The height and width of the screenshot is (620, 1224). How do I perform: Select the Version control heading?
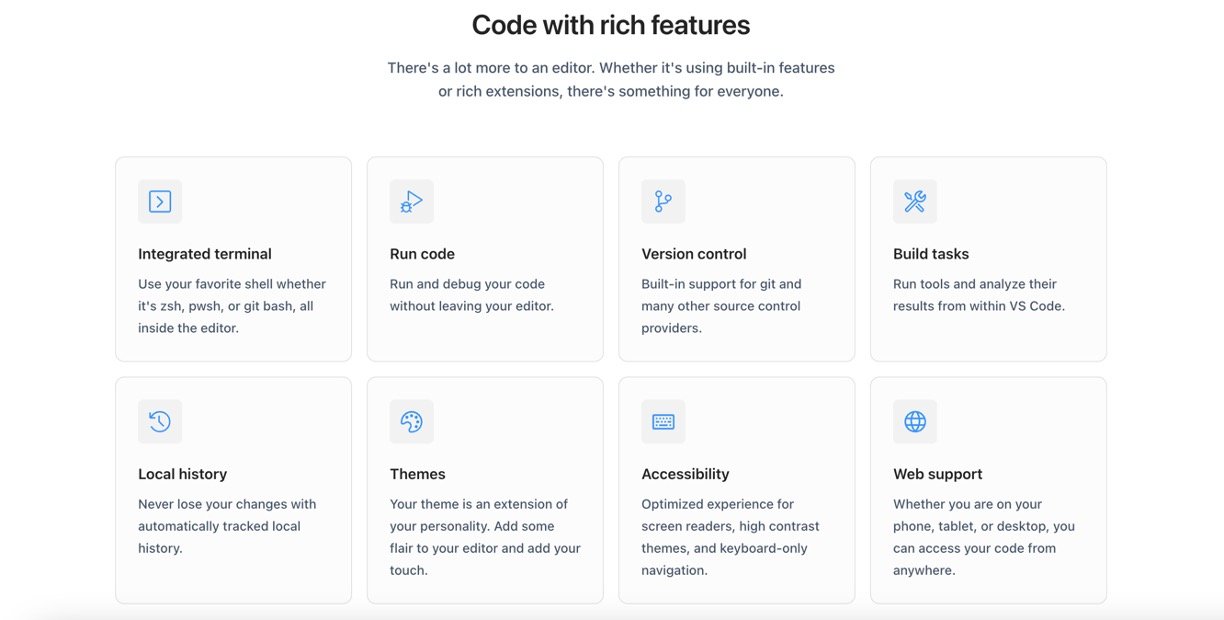point(694,254)
